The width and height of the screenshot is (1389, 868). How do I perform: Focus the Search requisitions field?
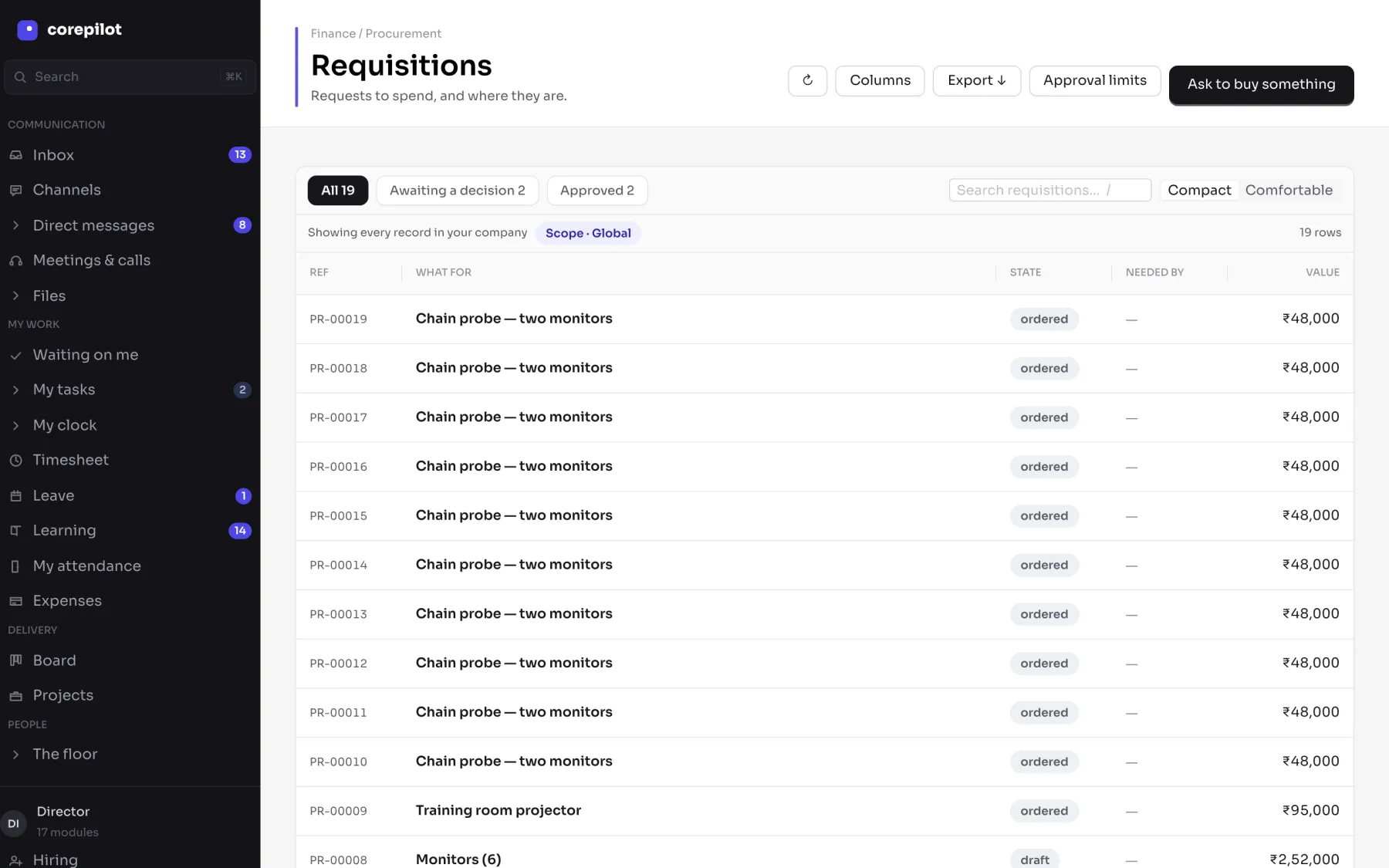[1049, 190]
